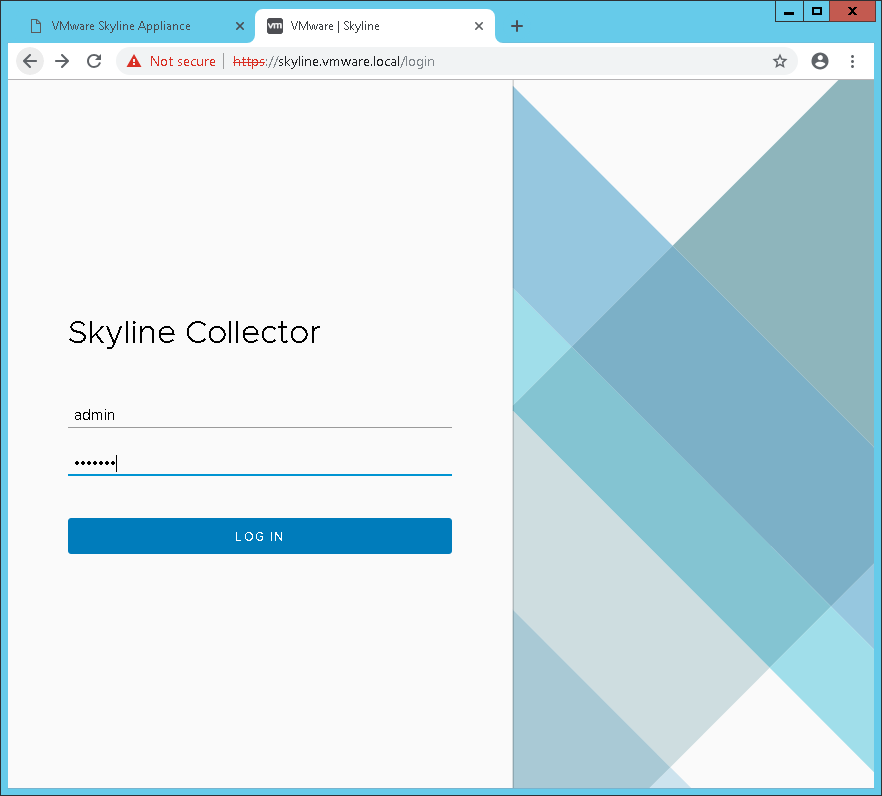Reload the Skyline login page

click(x=94, y=61)
